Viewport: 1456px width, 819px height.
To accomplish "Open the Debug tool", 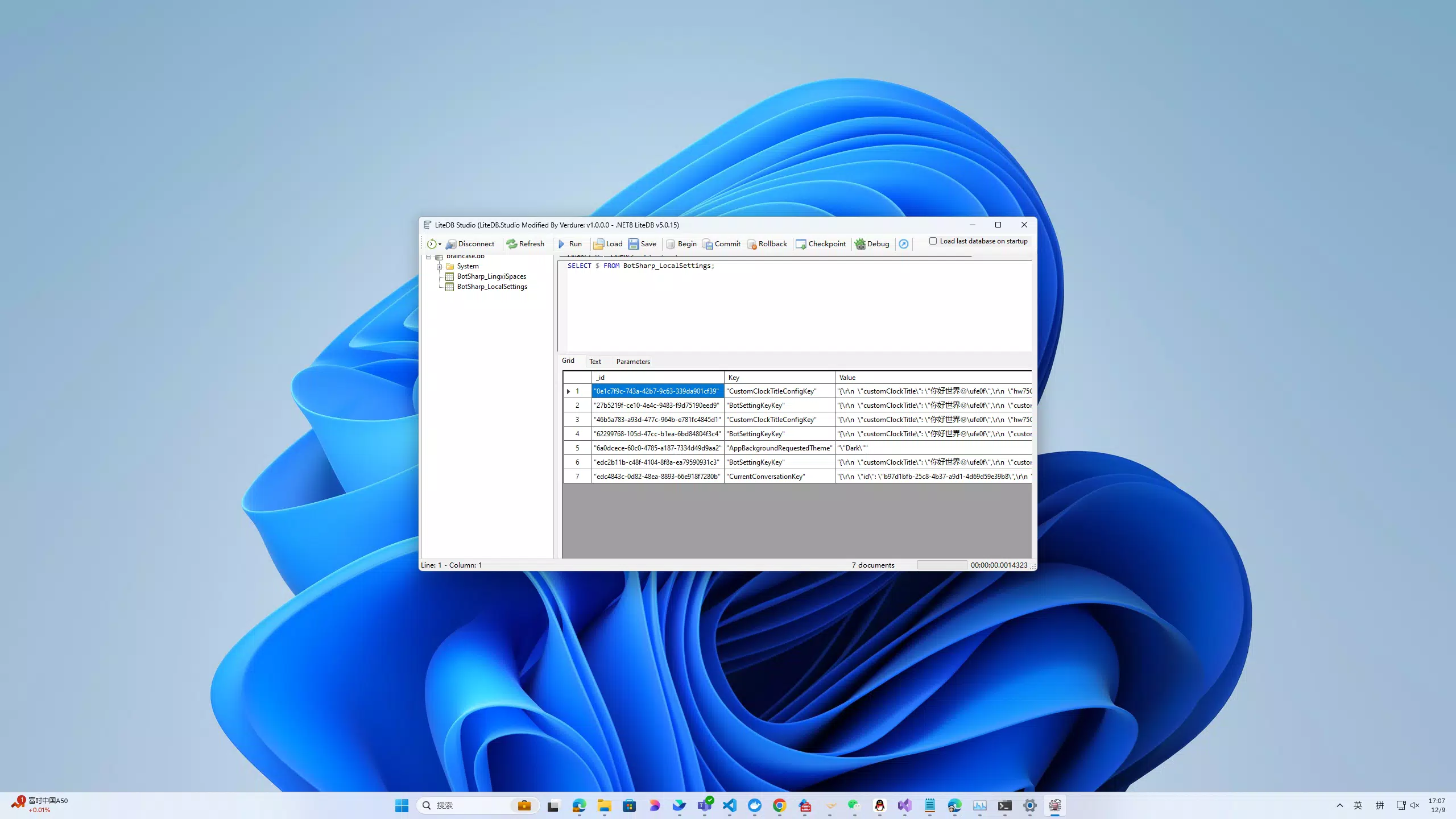I will pos(872,244).
